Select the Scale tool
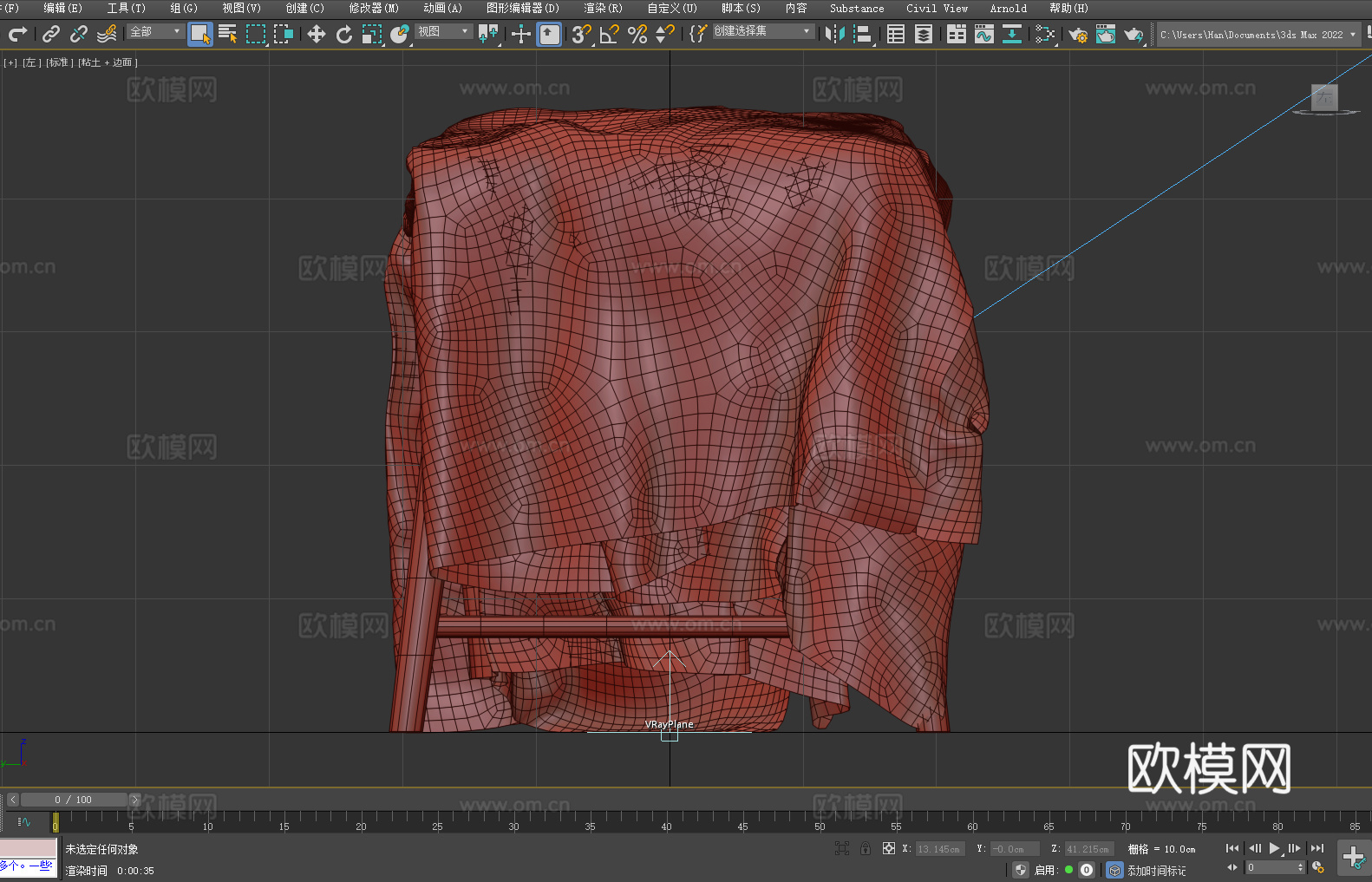This screenshot has height=882, width=1372. click(x=372, y=34)
